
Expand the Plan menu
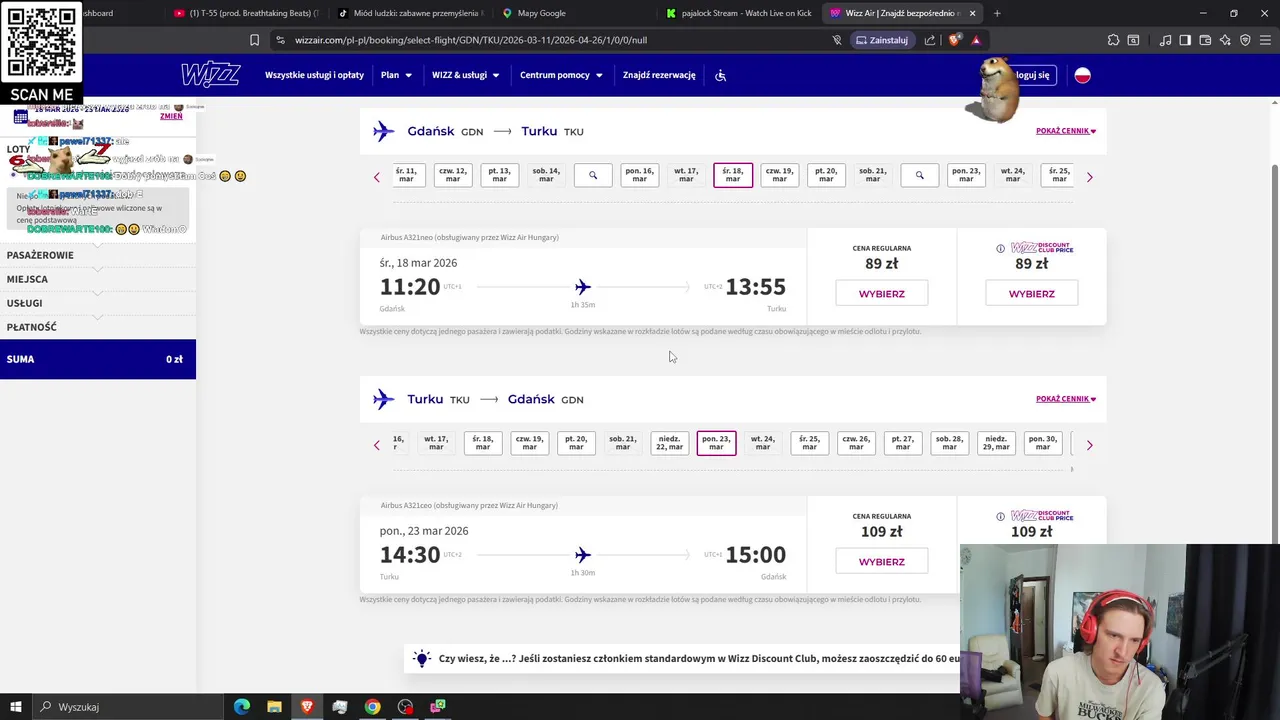click(x=396, y=75)
